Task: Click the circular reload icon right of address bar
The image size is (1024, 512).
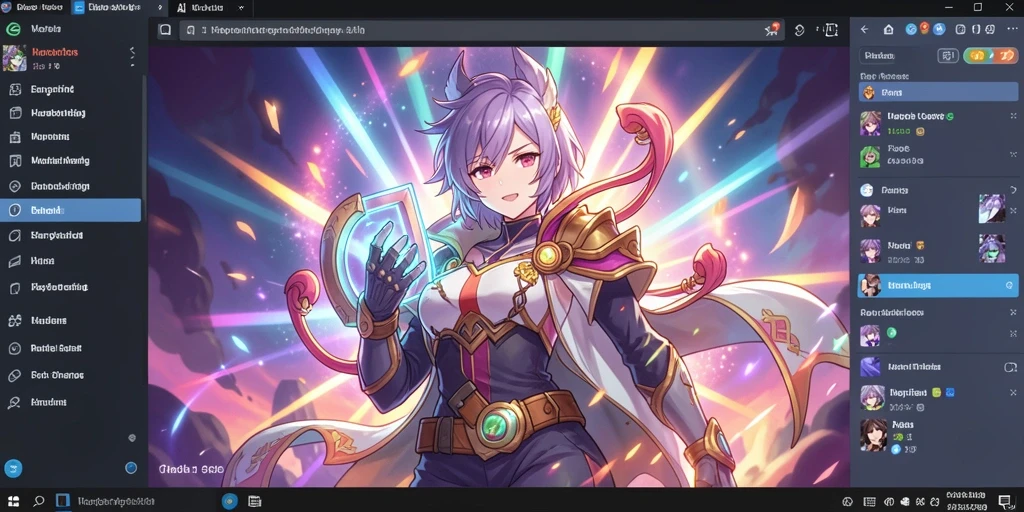Action: point(800,30)
